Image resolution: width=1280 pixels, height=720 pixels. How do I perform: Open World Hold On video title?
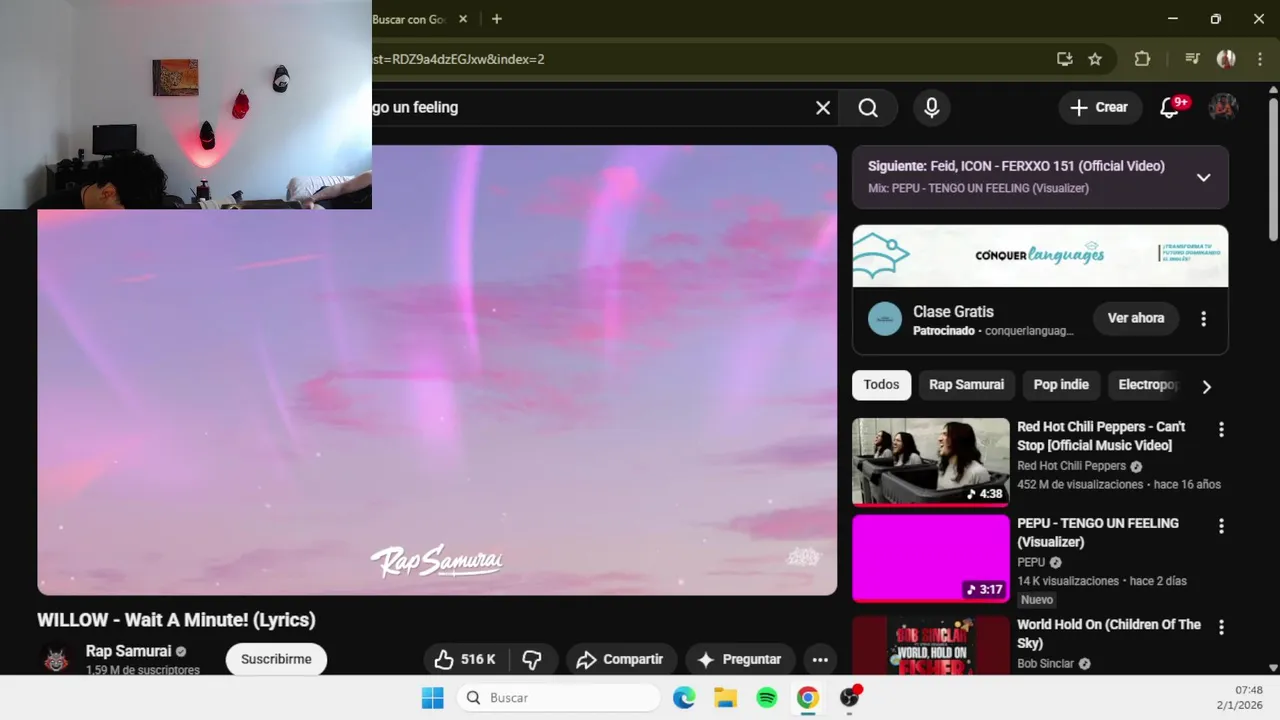1109,634
